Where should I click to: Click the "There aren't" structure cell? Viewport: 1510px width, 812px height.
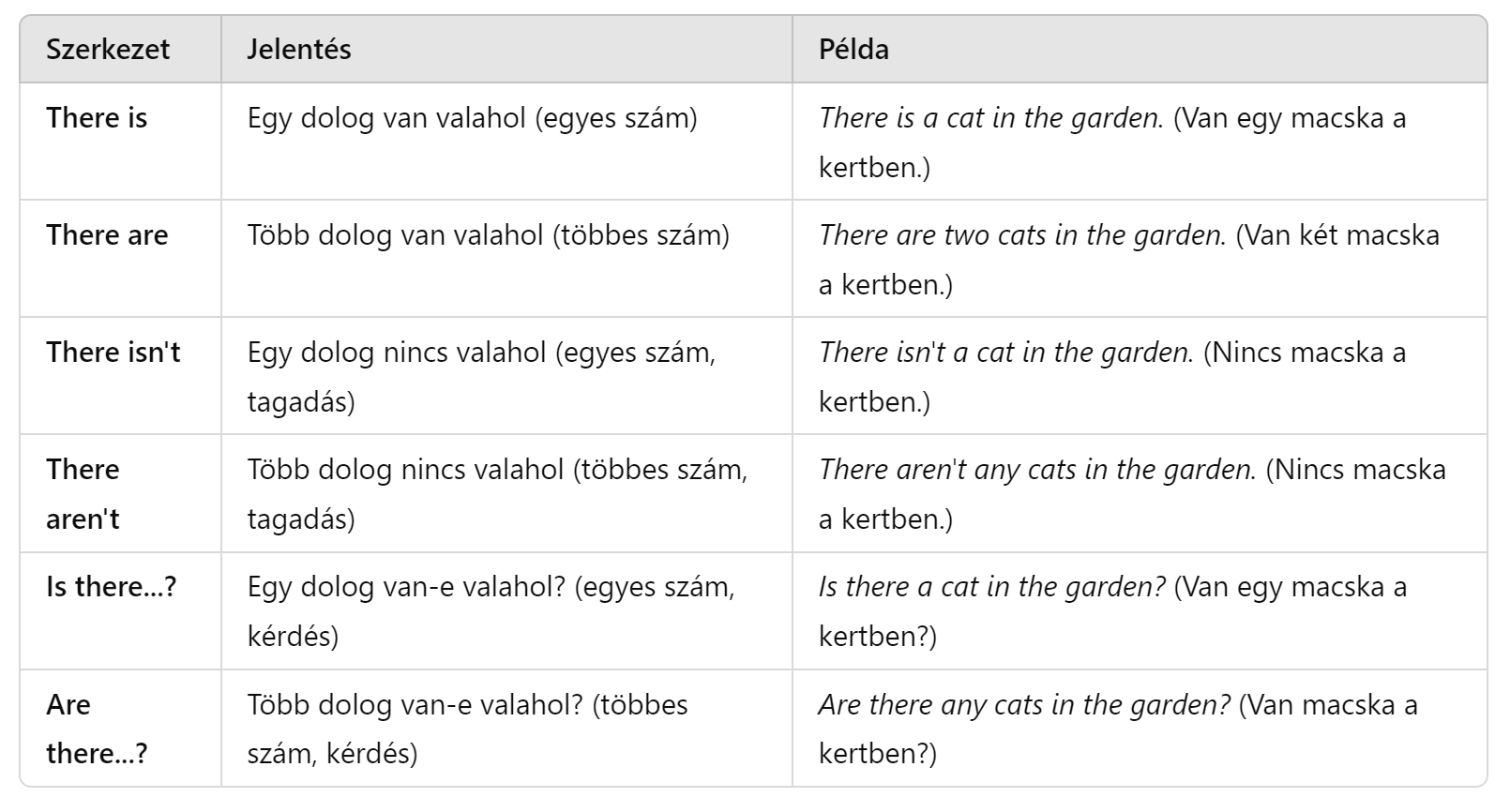83,494
